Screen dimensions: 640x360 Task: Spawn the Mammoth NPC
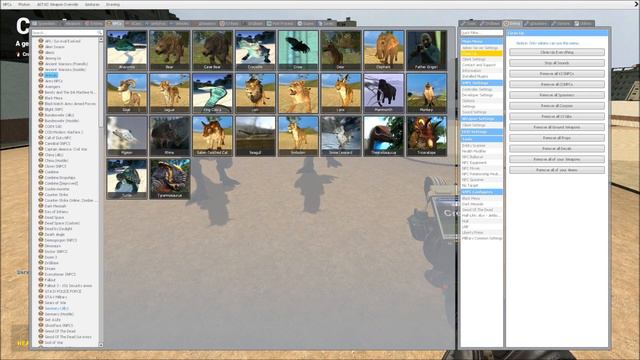click(384, 93)
